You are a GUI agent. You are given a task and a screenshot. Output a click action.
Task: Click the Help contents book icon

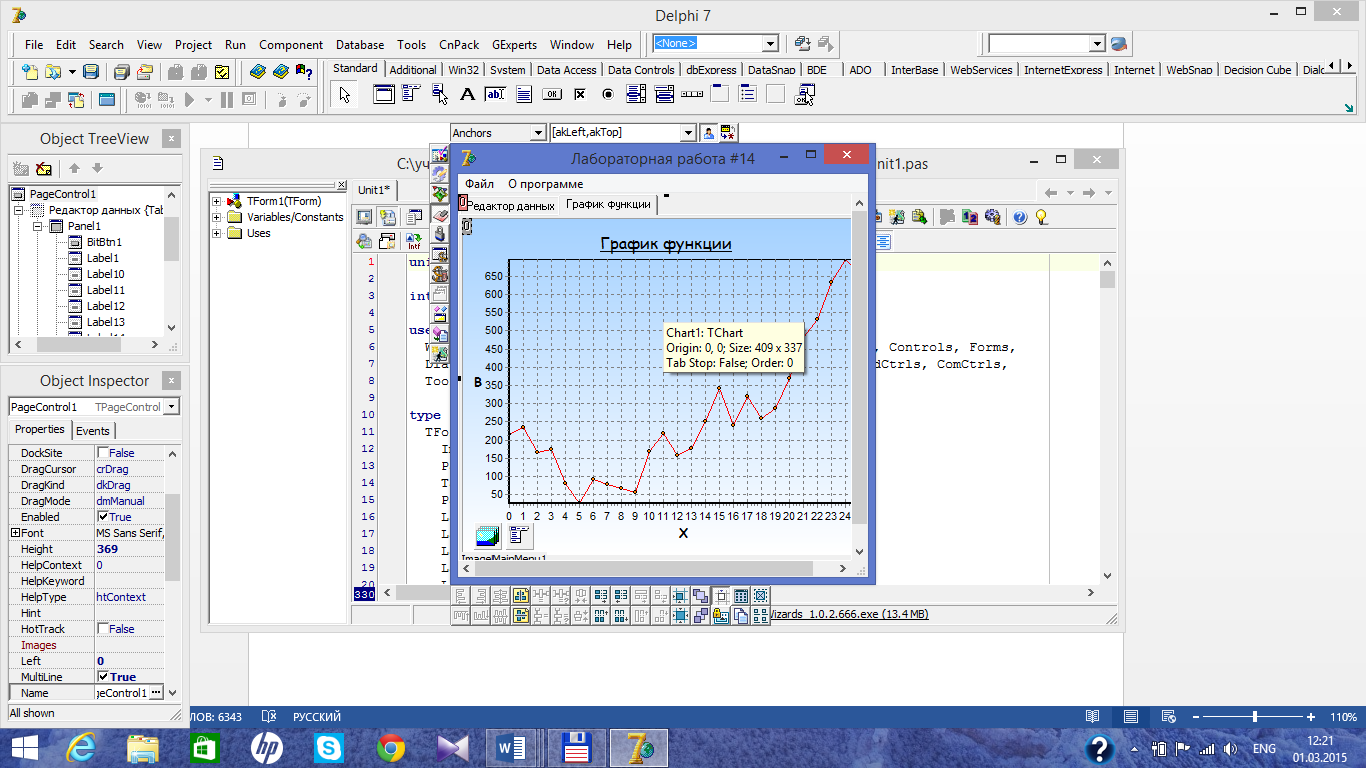point(257,72)
